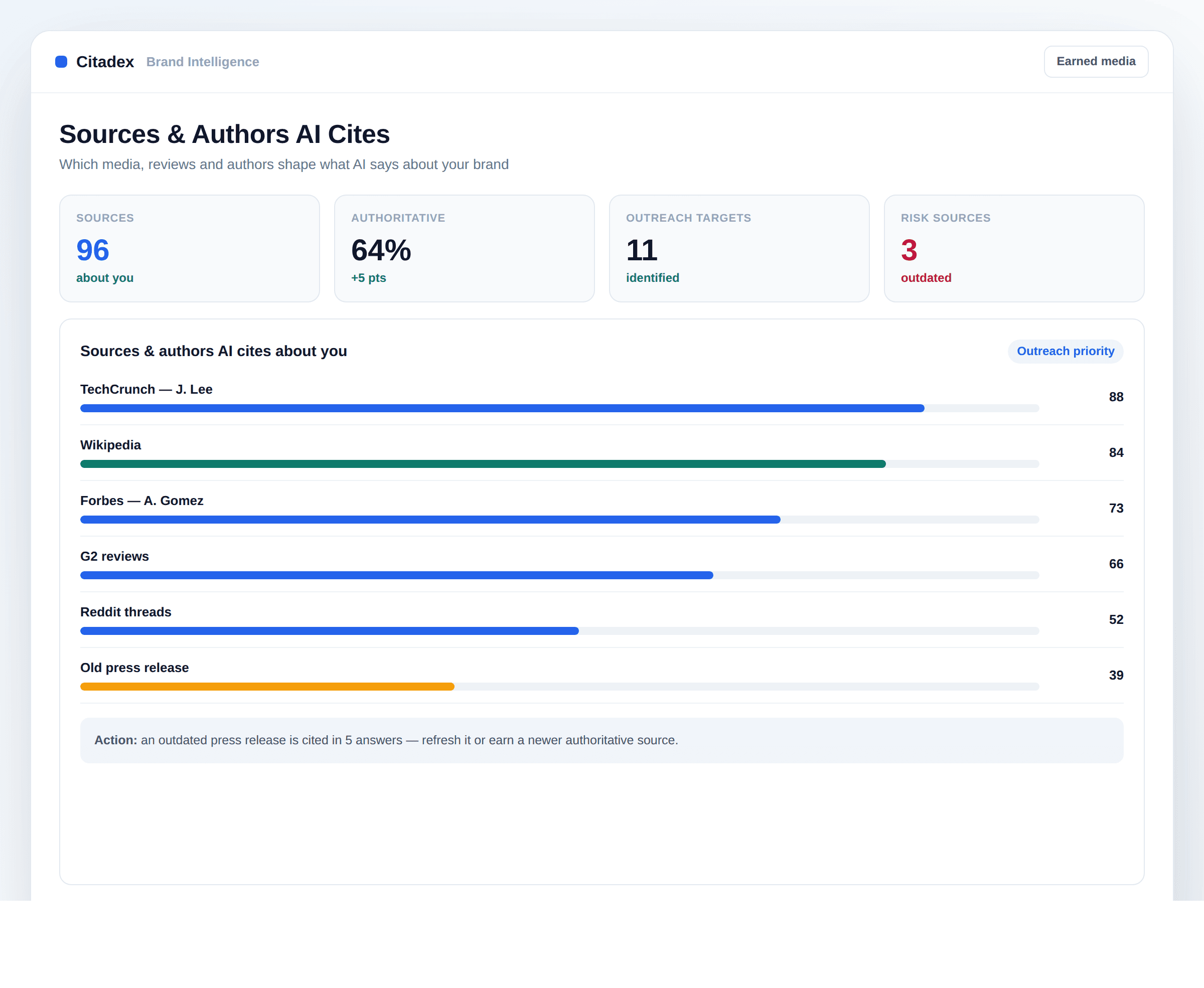The width and height of the screenshot is (1204, 988).
Task: Click the score 84 for Wikipedia
Action: point(1116,453)
